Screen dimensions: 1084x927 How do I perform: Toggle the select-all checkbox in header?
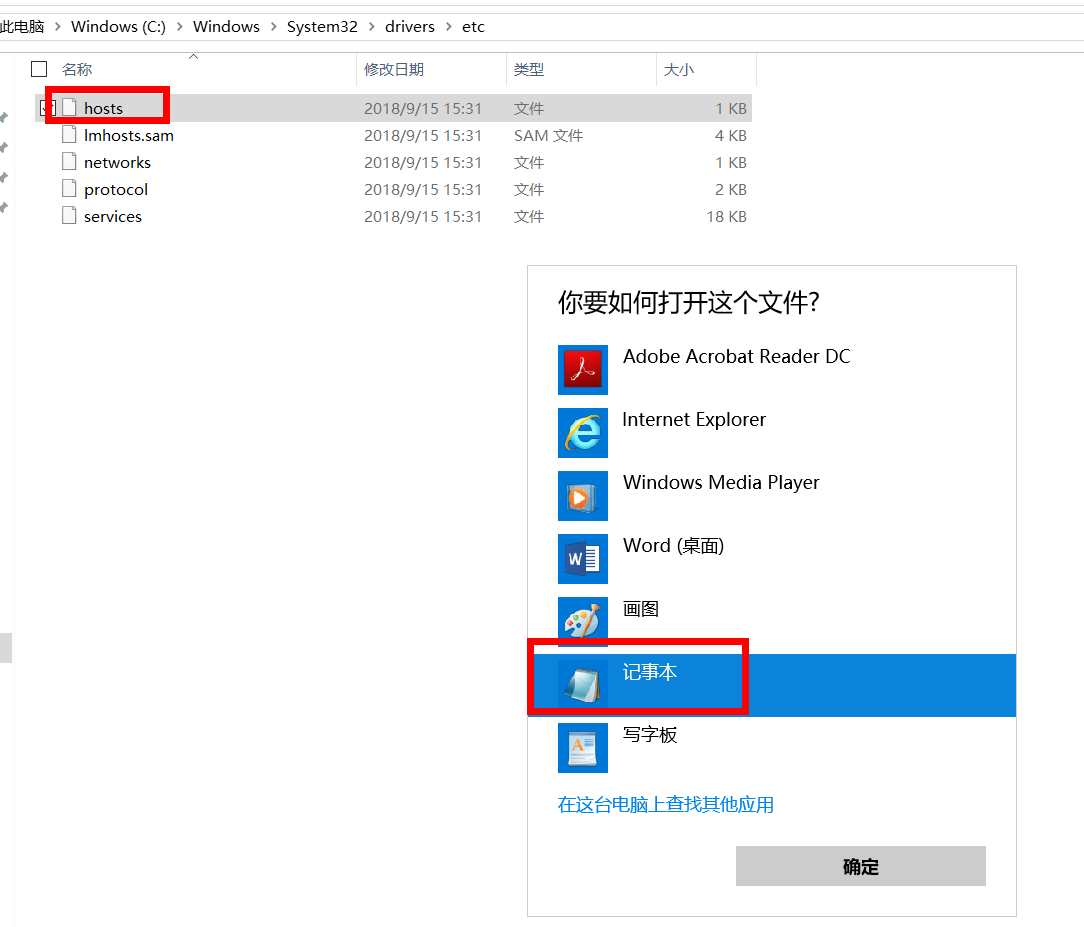click(x=39, y=69)
